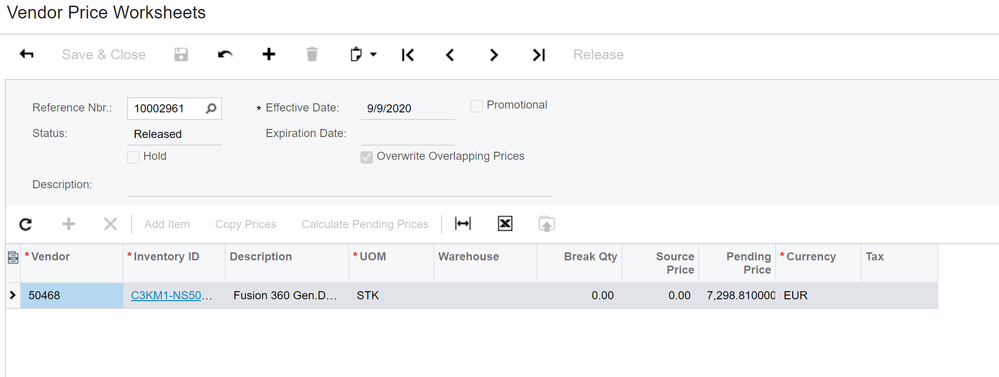Click the Status field Released
The image size is (999, 377).
click(175, 134)
